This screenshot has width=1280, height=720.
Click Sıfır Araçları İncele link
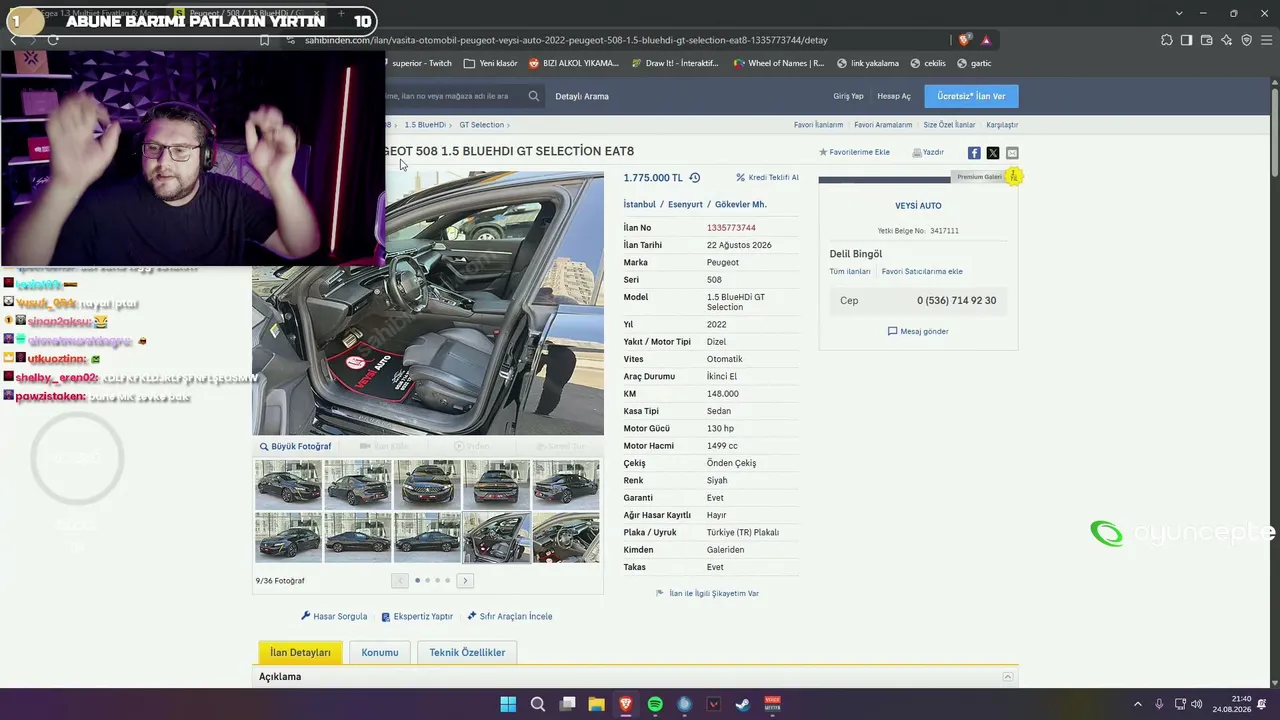[509, 616]
